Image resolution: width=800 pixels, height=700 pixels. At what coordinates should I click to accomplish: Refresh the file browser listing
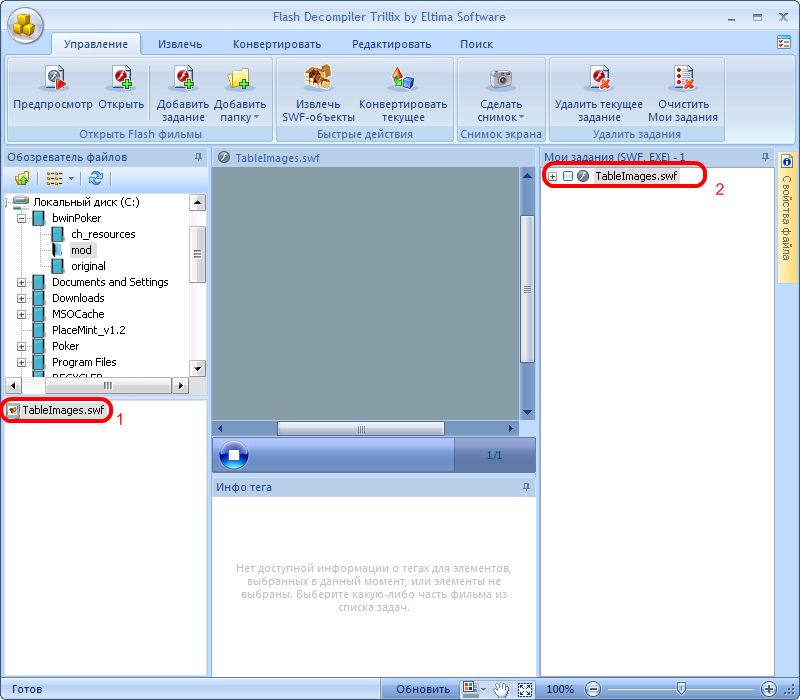tap(95, 178)
